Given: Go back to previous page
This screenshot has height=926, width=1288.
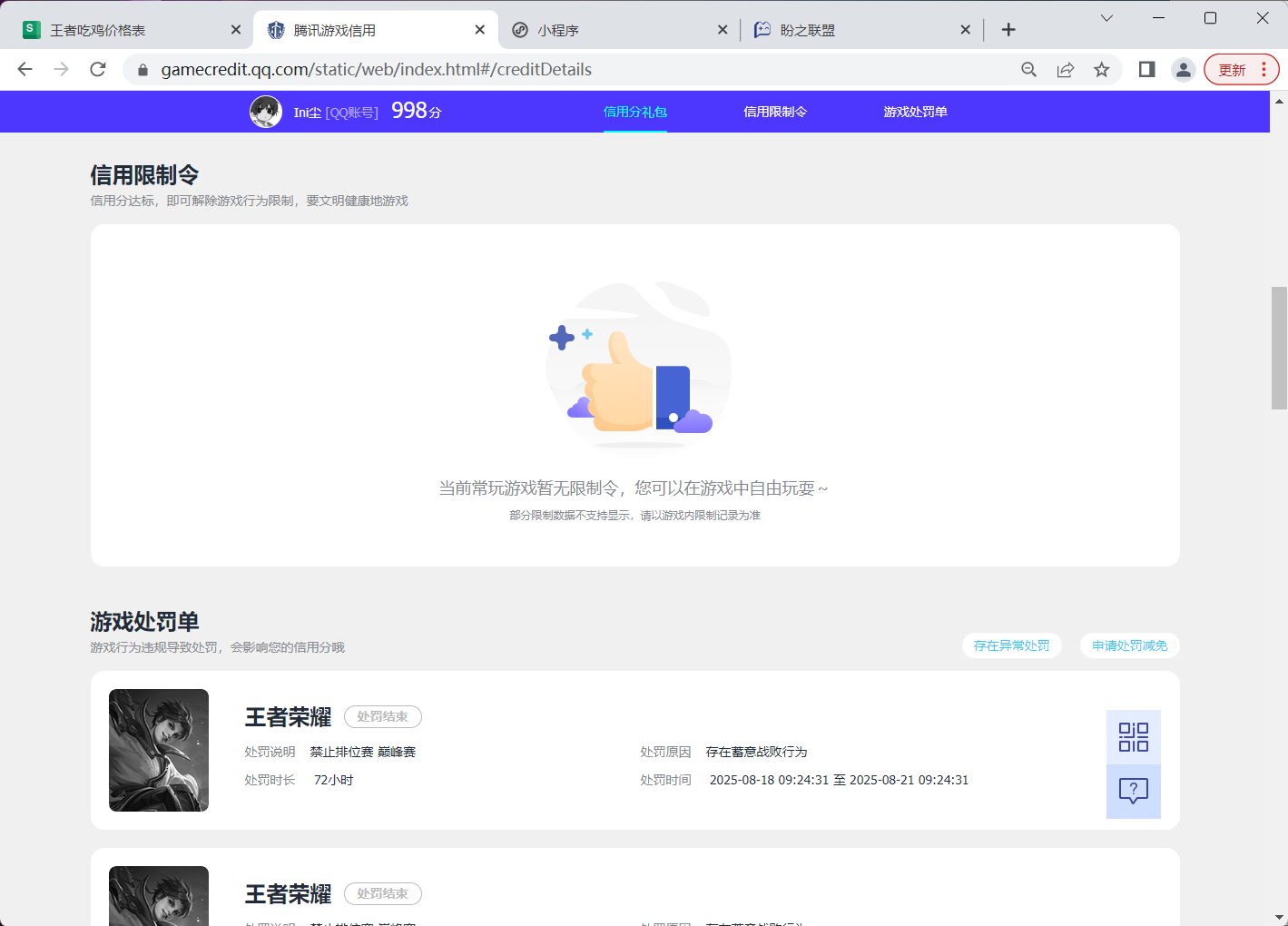Looking at the screenshot, I should tap(25, 69).
